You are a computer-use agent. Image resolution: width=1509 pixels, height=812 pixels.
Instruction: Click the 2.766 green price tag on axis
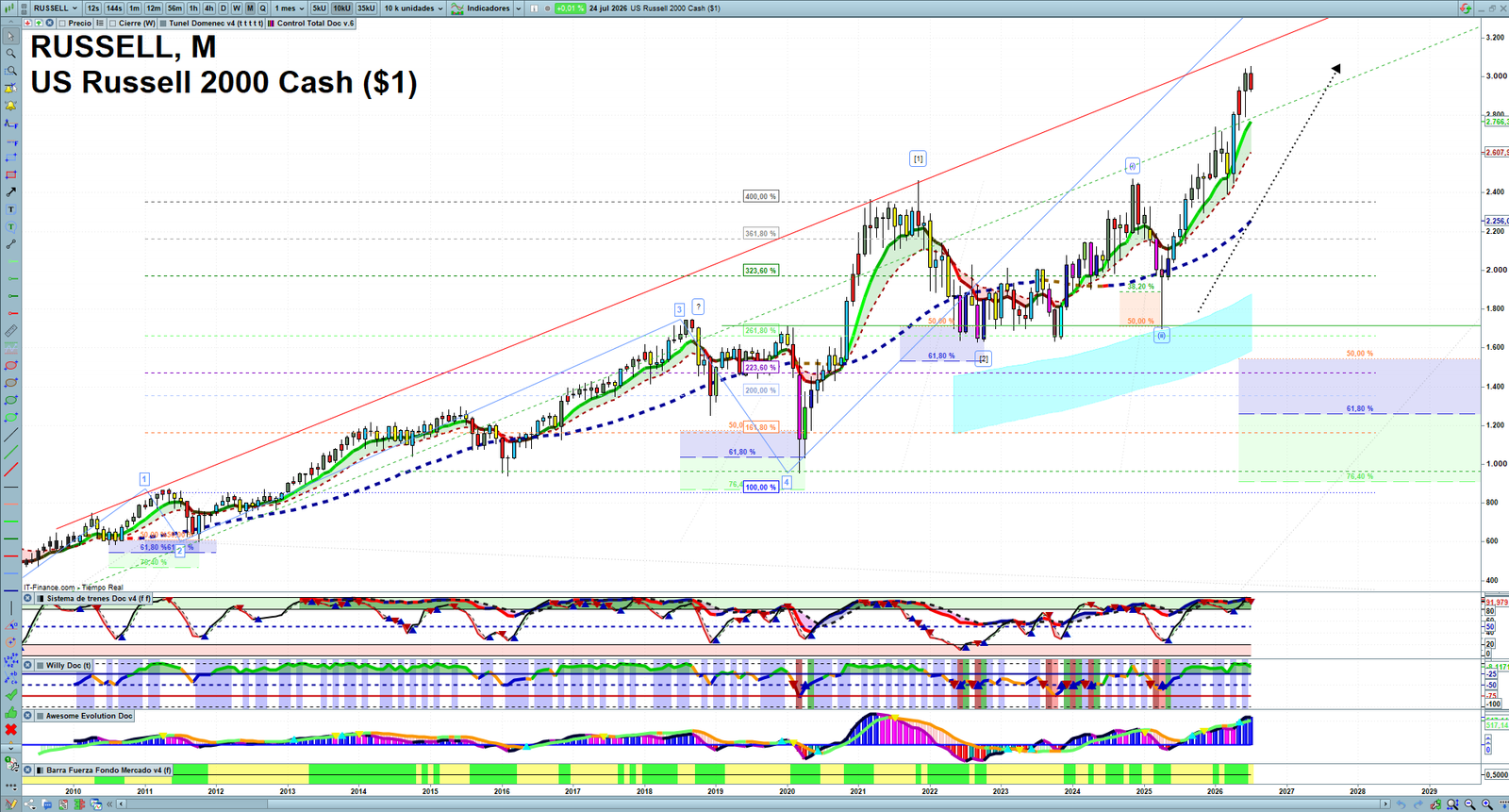tap(1497, 122)
